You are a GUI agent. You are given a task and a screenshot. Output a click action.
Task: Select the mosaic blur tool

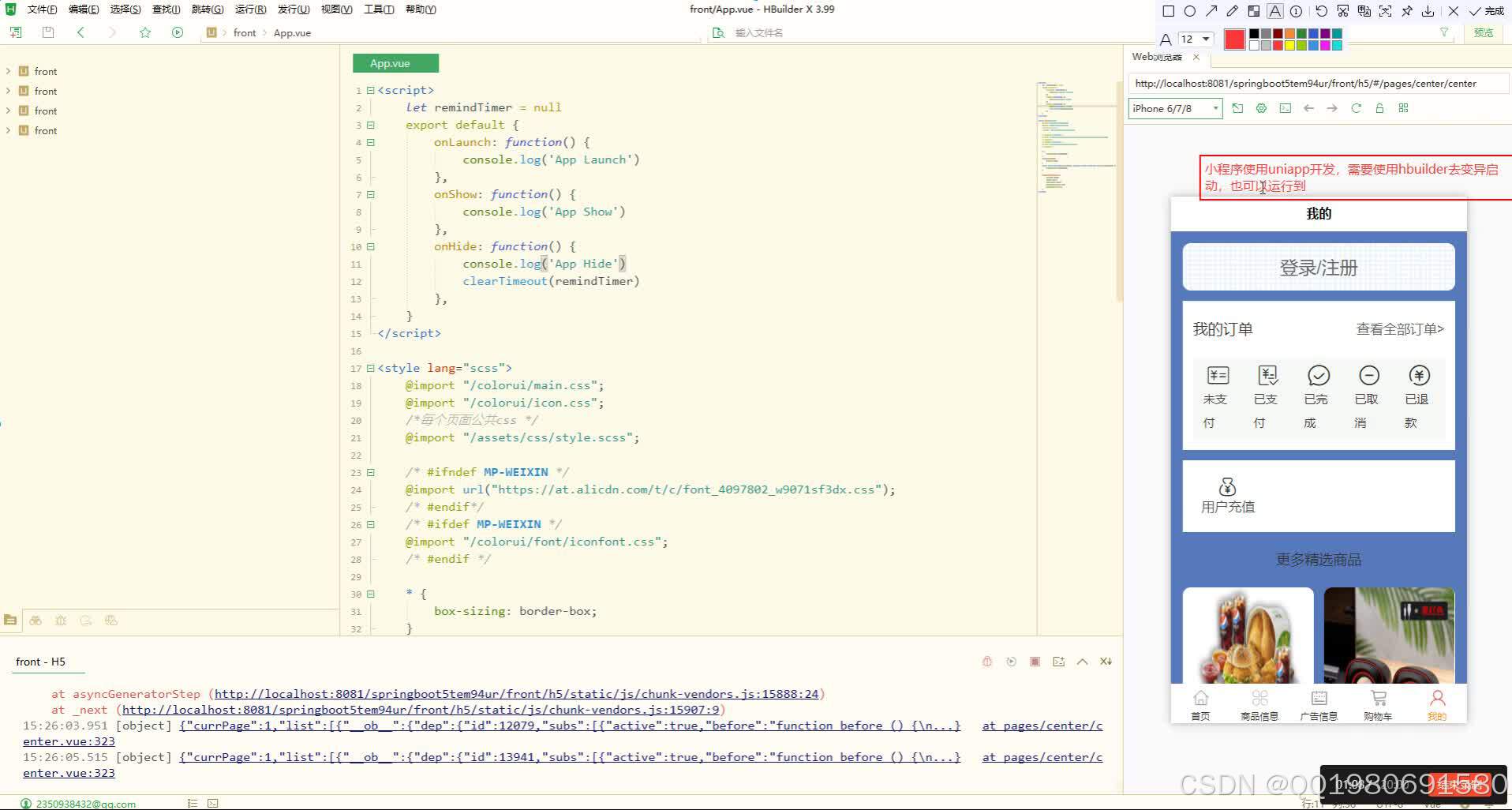point(1254,11)
